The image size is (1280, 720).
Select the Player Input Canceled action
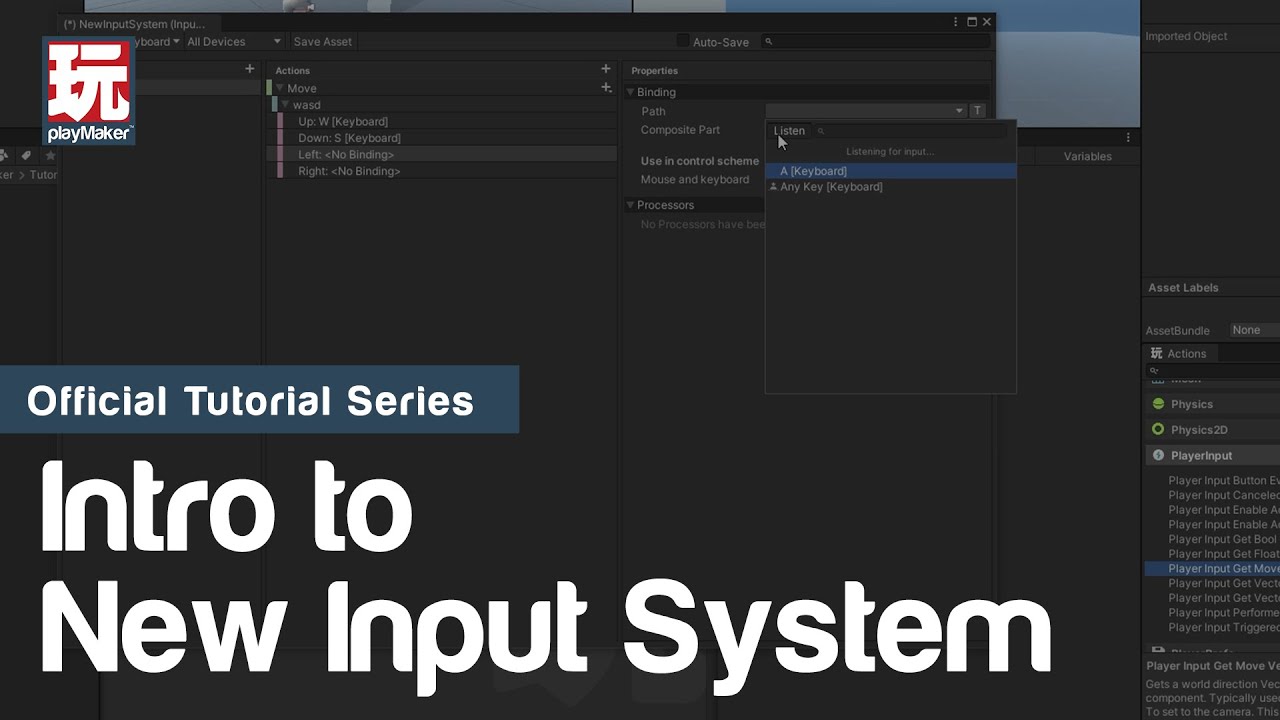click(1224, 495)
